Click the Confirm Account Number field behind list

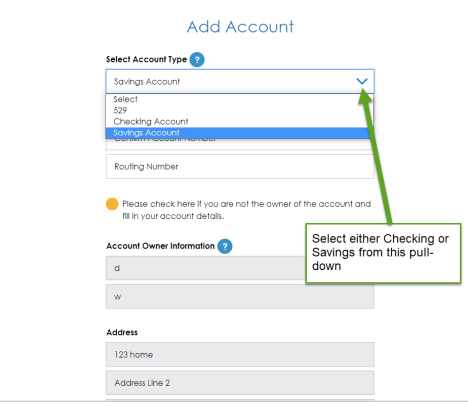point(240,144)
